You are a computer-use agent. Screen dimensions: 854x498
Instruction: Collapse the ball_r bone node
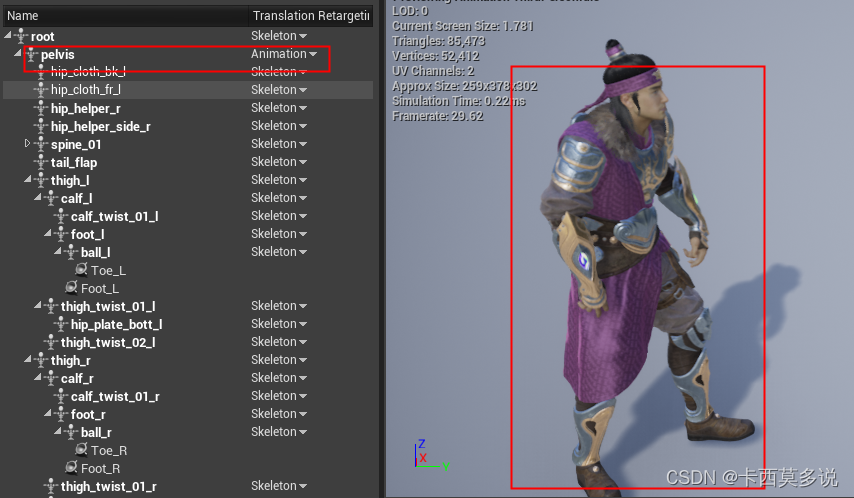[x=58, y=432]
